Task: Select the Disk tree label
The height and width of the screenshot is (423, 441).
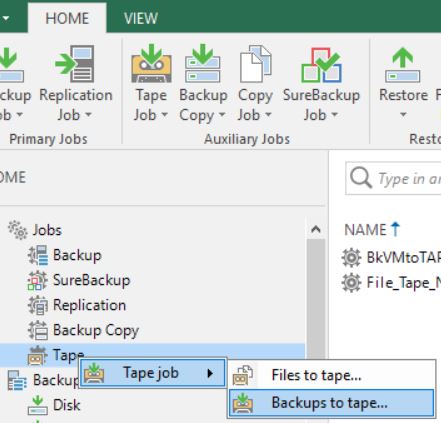Action: [x=67, y=405]
